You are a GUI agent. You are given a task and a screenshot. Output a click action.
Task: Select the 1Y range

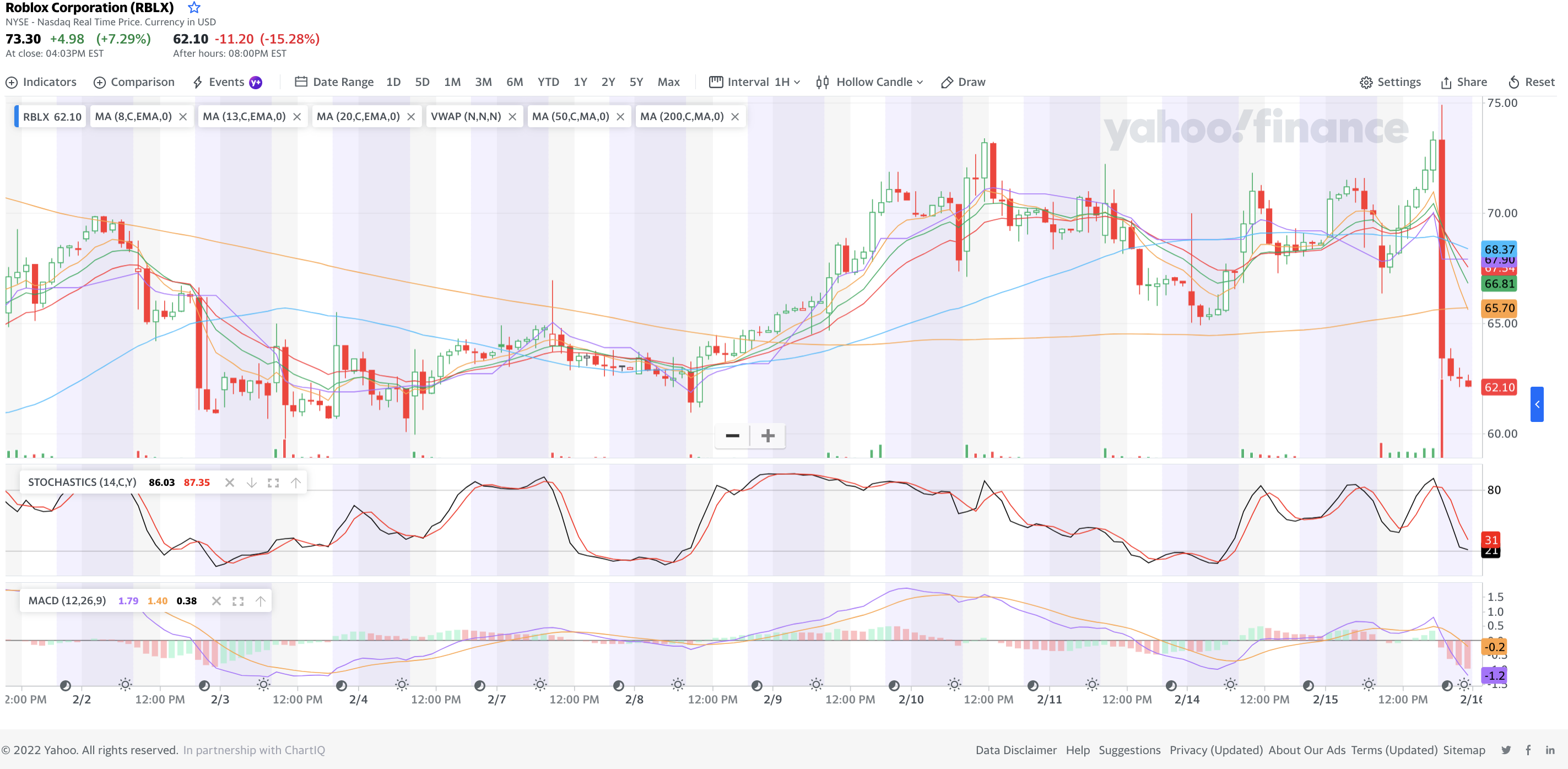tap(580, 82)
